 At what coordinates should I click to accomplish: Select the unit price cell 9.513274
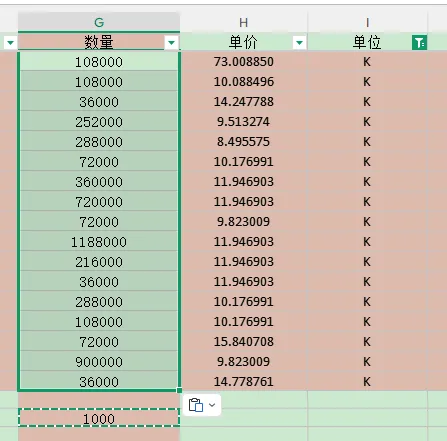click(x=244, y=122)
